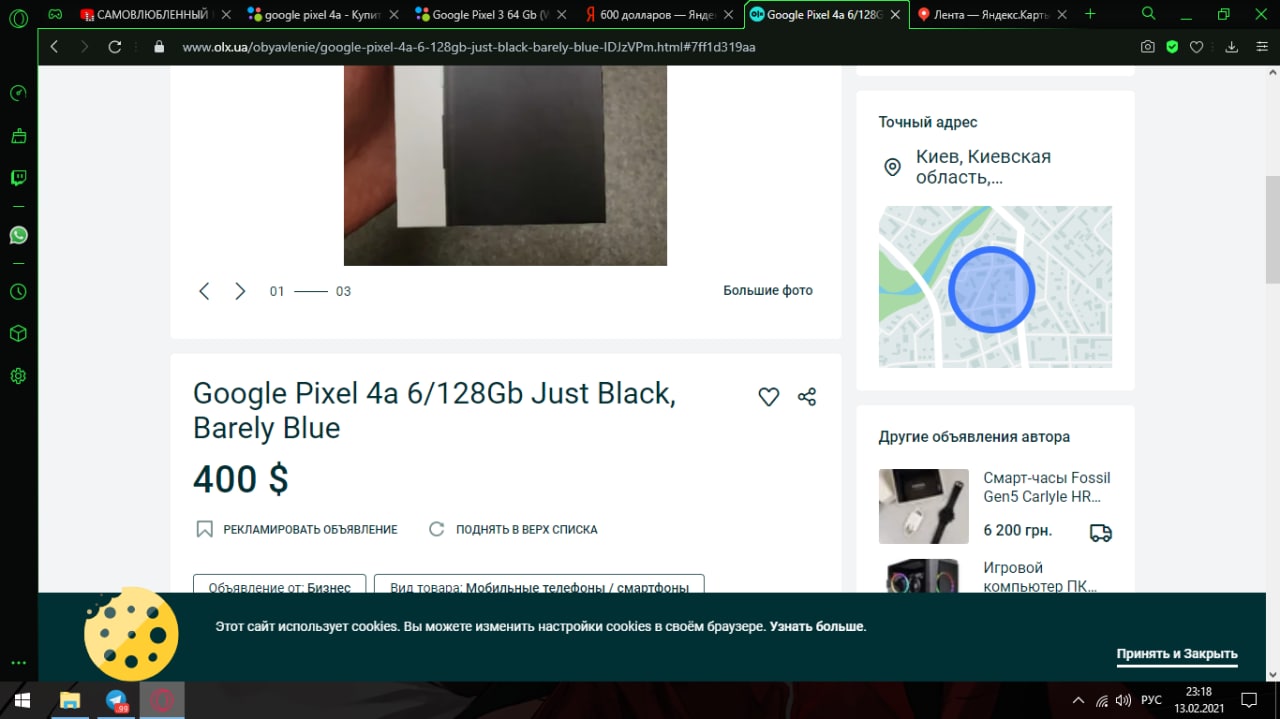Open History clock icon in sidebar
Image resolution: width=1280 pixels, height=719 pixels.
pos(18,292)
